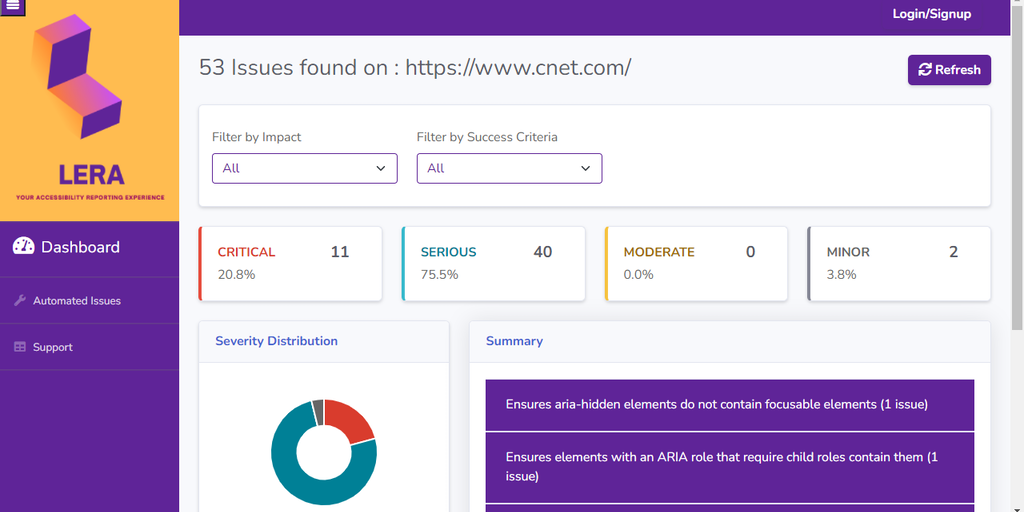Select the Critical issues card
This screenshot has width=1024, height=512.
pos(290,263)
